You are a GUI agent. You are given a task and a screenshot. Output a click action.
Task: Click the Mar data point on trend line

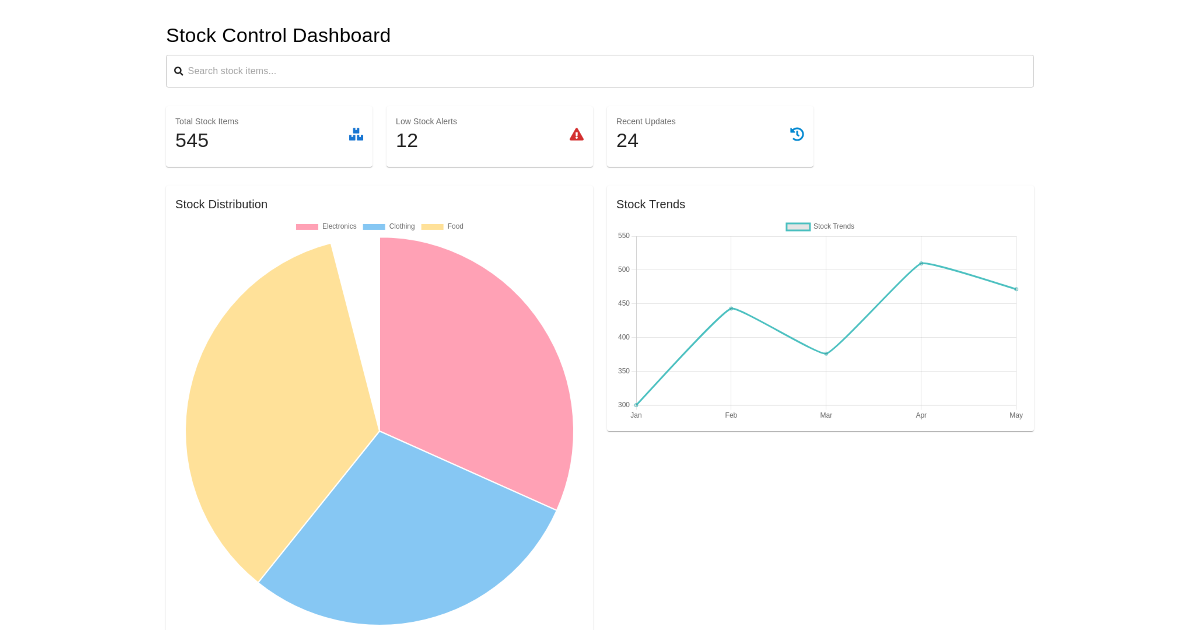tap(826, 354)
